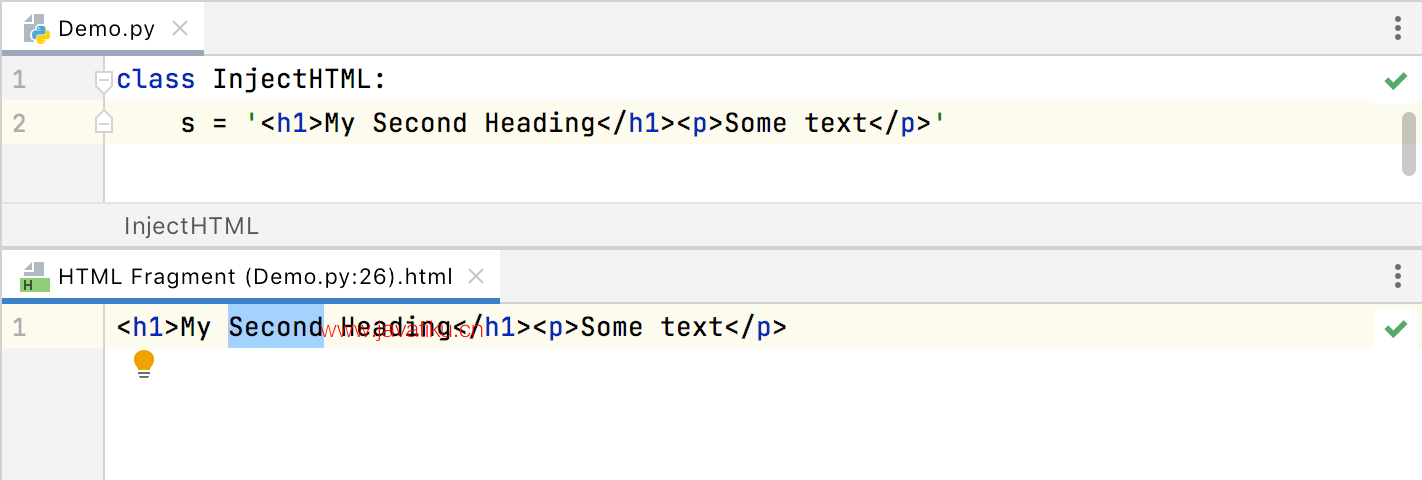
Task: Click line number 2 in the gutter
Action: click(19, 124)
